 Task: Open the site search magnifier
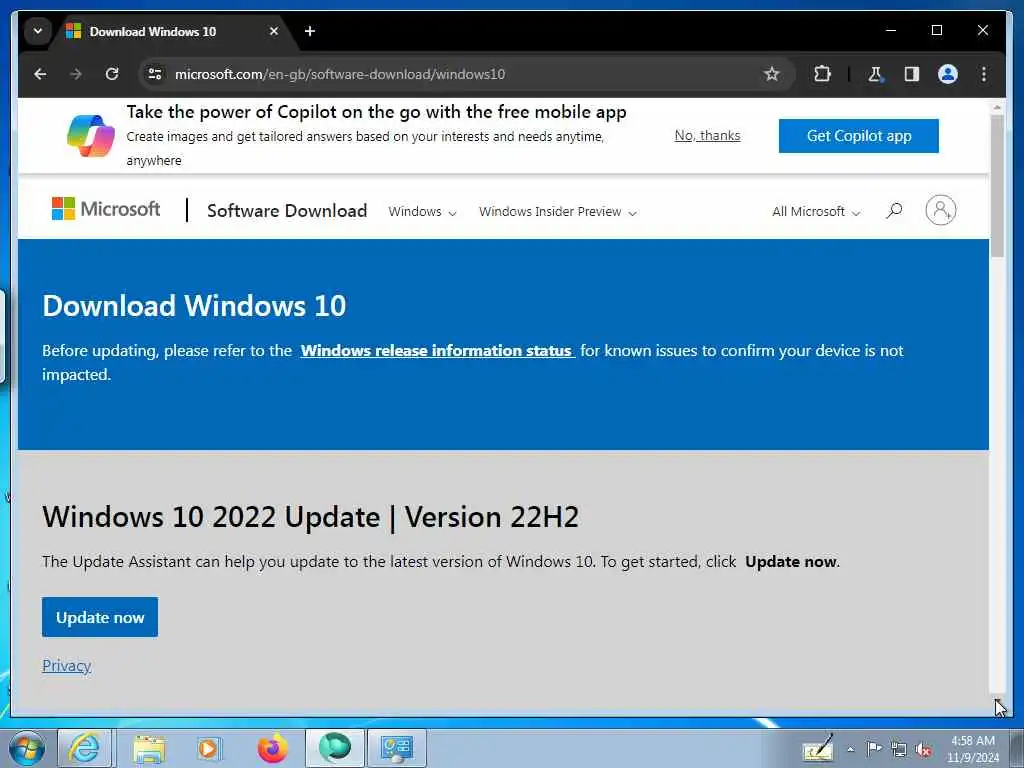pos(894,210)
